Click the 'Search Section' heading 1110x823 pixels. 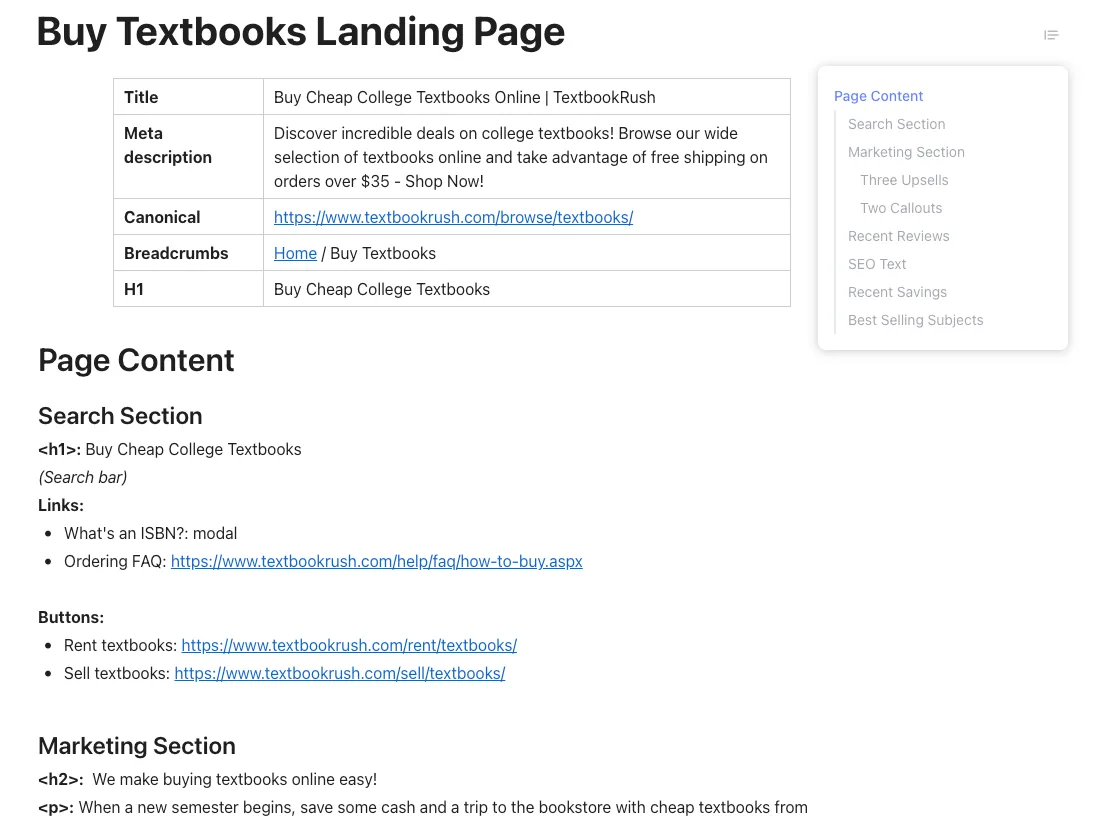click(120, 416)
